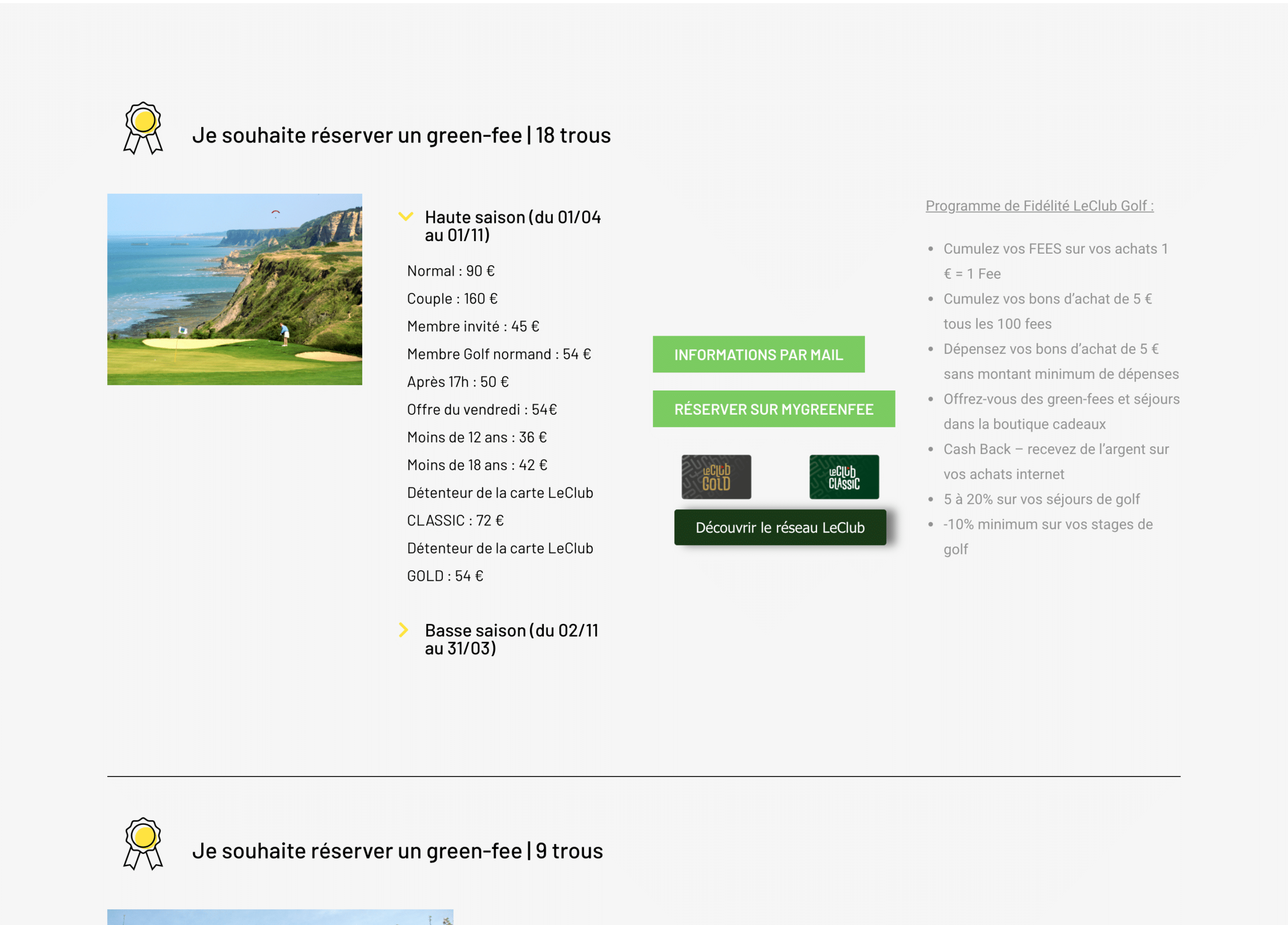The height and width of the screenshot is (925, 1288).
Task: Open the LeClub Gold card image
Action: [x=716, y=477]
